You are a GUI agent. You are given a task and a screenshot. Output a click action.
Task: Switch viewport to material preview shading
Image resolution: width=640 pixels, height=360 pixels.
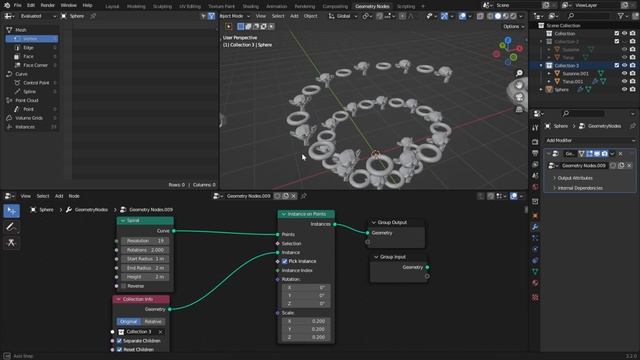505,16
